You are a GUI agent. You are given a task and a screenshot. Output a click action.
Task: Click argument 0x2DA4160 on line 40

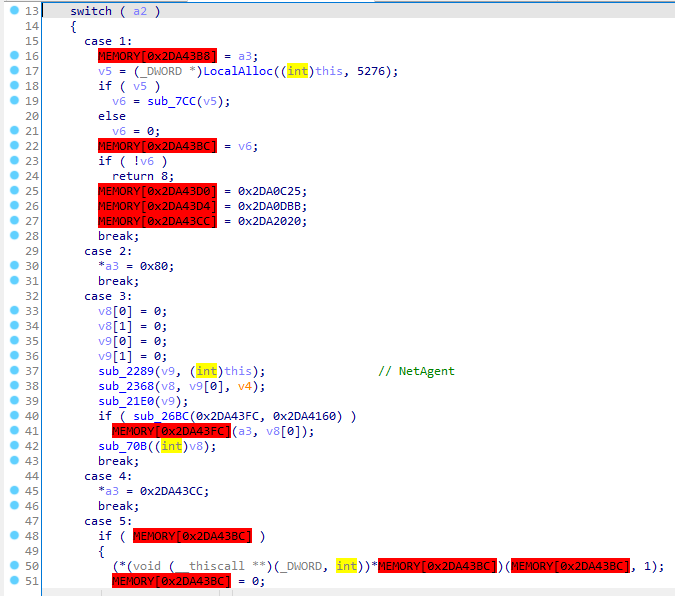(304, 416)
